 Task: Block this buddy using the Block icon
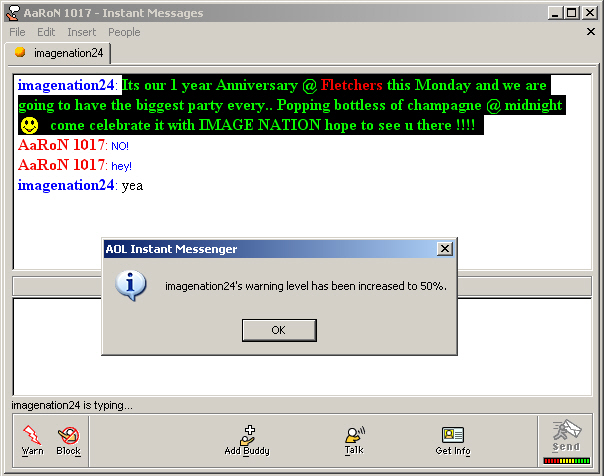(69, 435)
